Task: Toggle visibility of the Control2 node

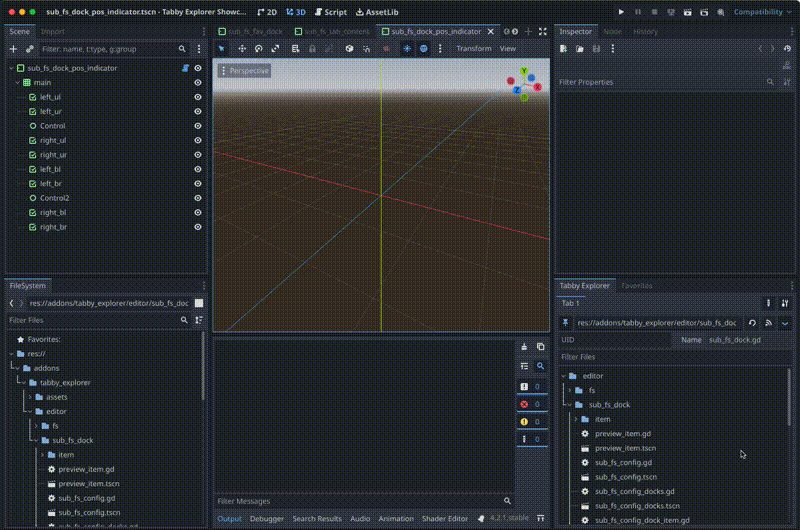Action: pyautogui.click(x=198, y=198)
